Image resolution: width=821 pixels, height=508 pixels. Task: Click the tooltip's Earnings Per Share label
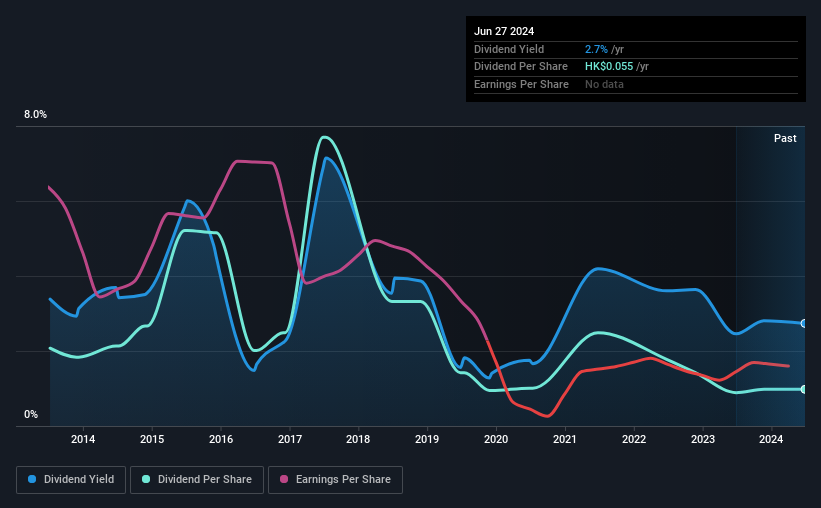pyautogui.click(x=521, y=84)
